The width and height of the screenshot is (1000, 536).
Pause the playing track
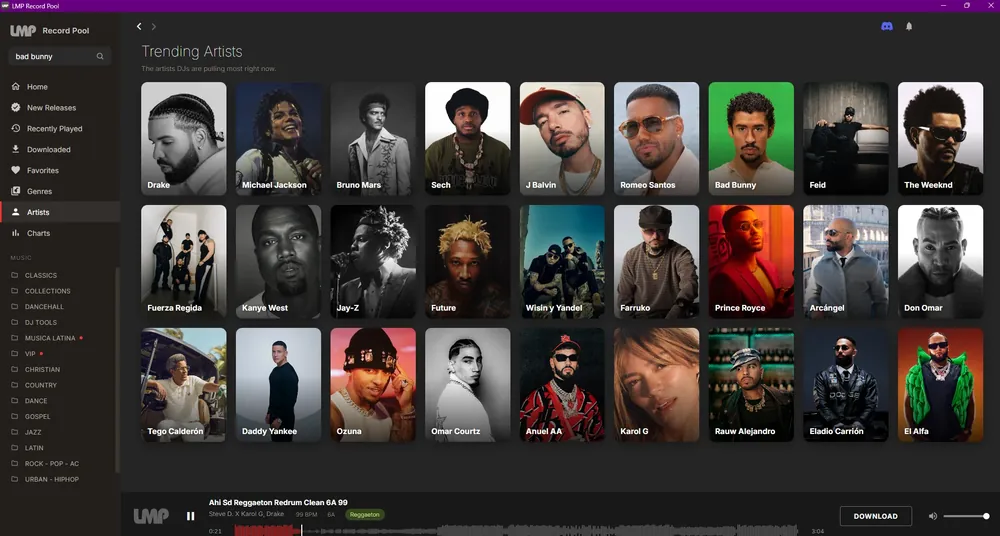[x=190, y=516]
